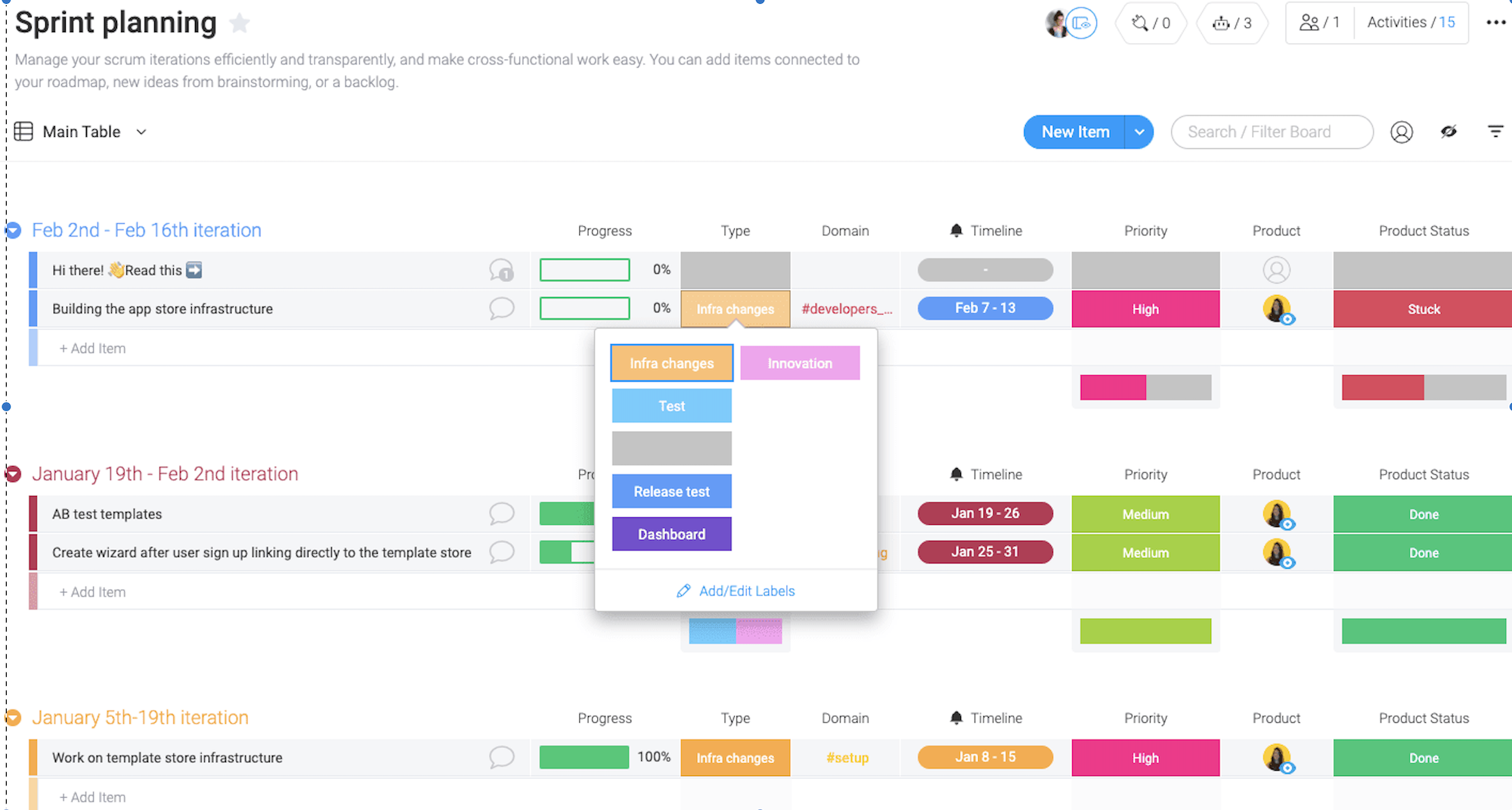
Task: Toggle hidden columns eye icon
Action: point(1448,132)
